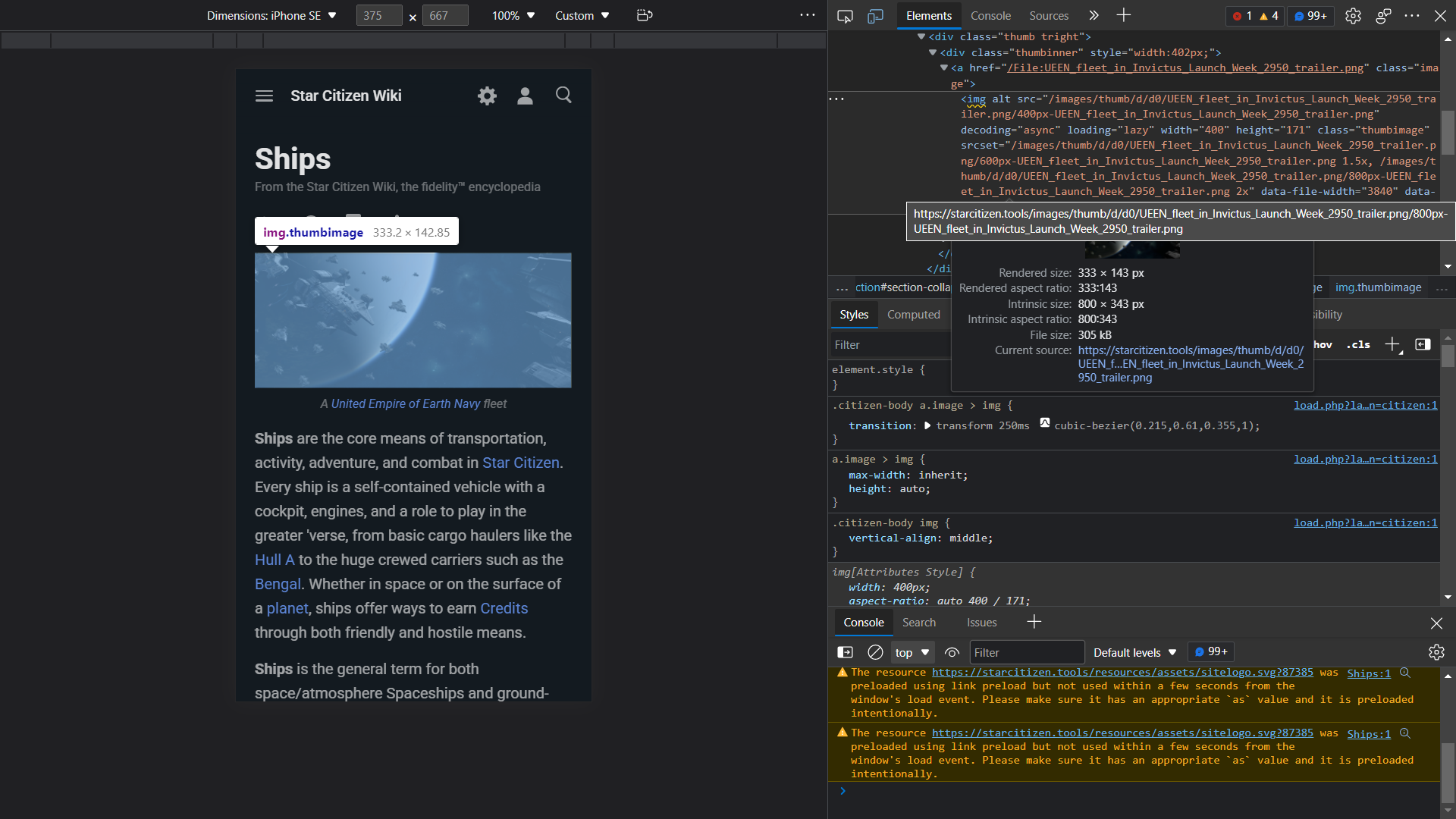1456x819 pixels.
Task: Click the device width input showing 375
Action: coord(378,15)
